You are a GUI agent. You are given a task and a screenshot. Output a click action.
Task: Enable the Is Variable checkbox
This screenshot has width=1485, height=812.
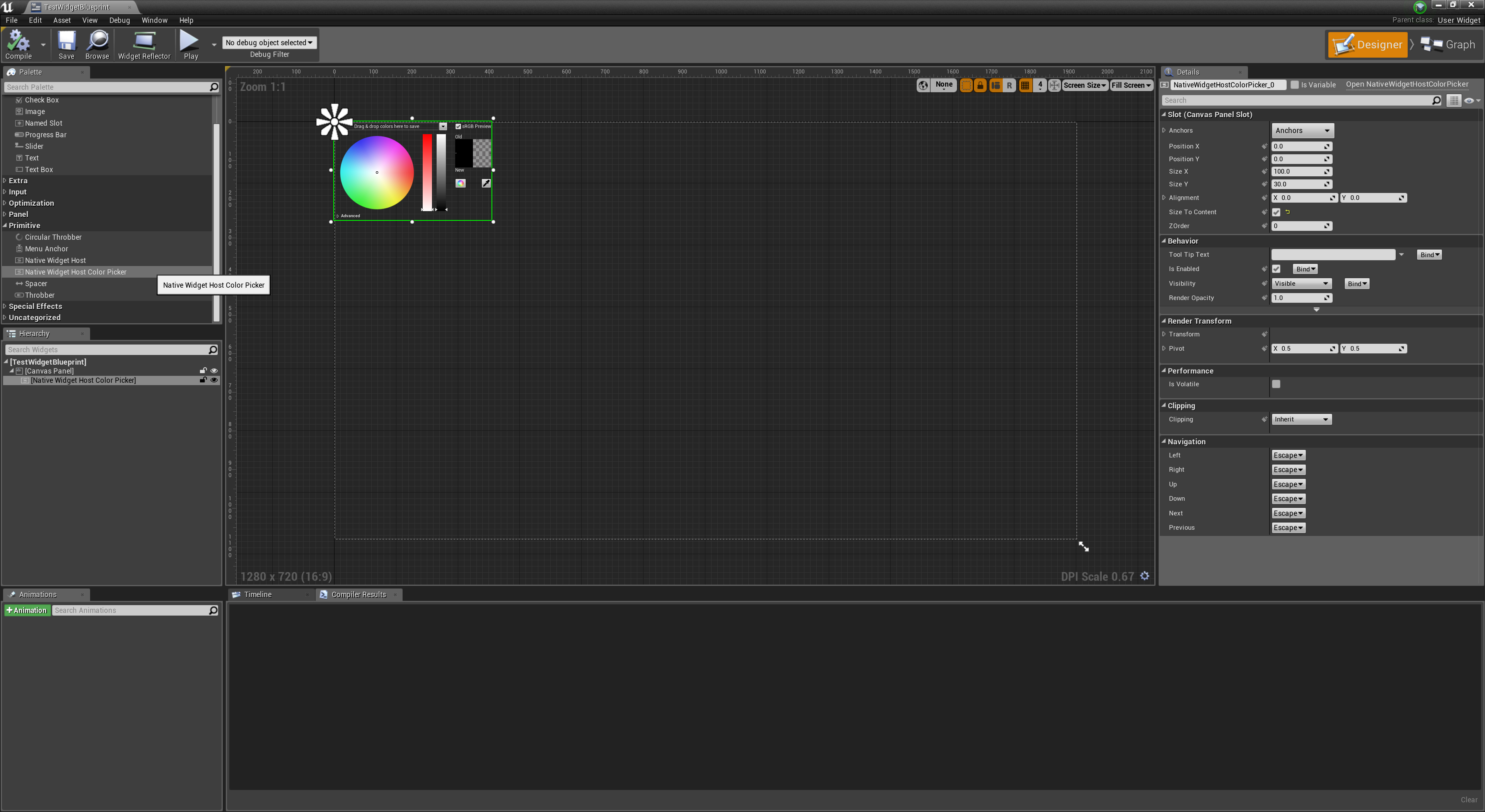(1294, 85)
